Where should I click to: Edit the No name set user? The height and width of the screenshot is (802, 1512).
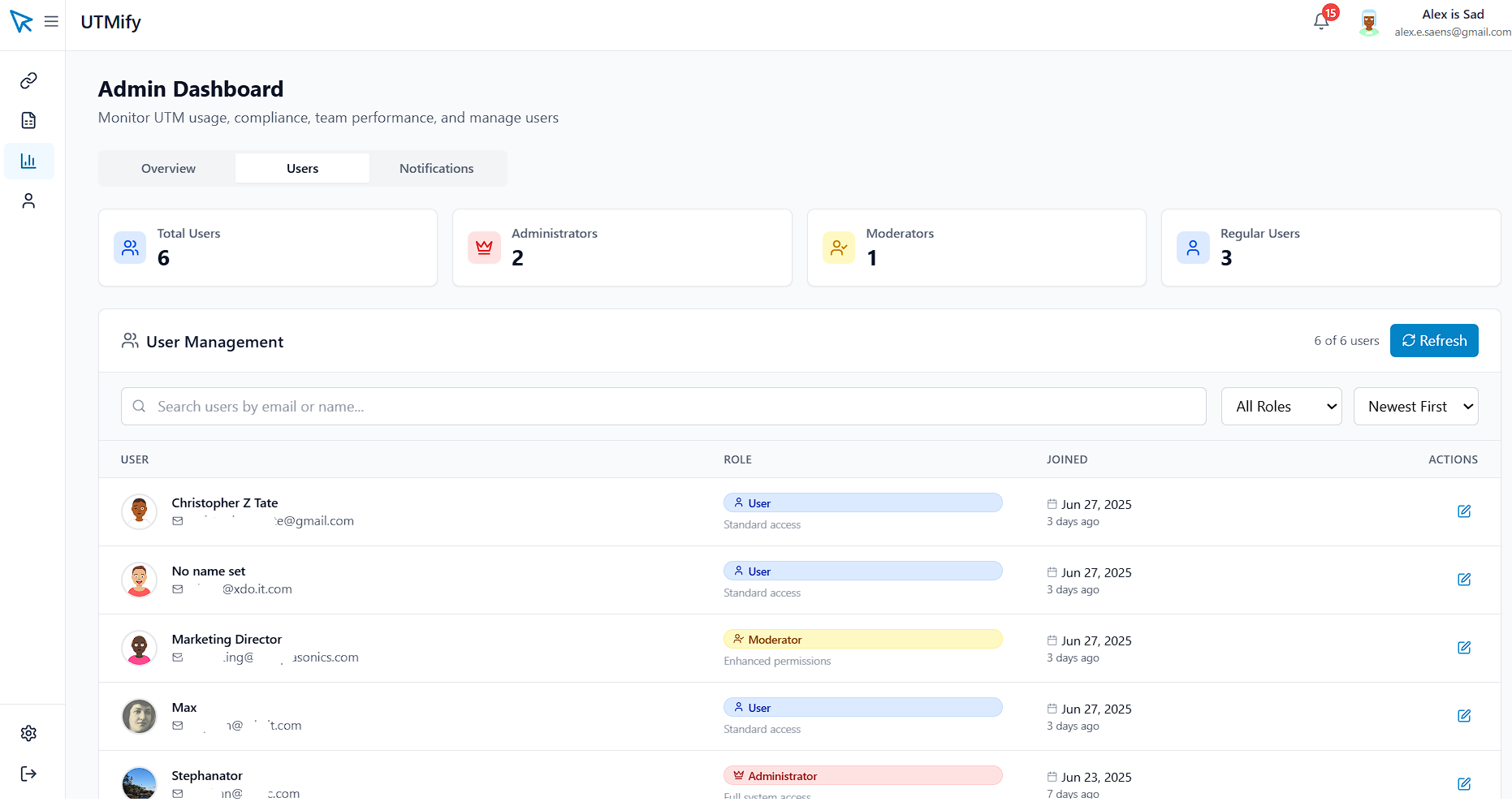(x=1464, y=580)
